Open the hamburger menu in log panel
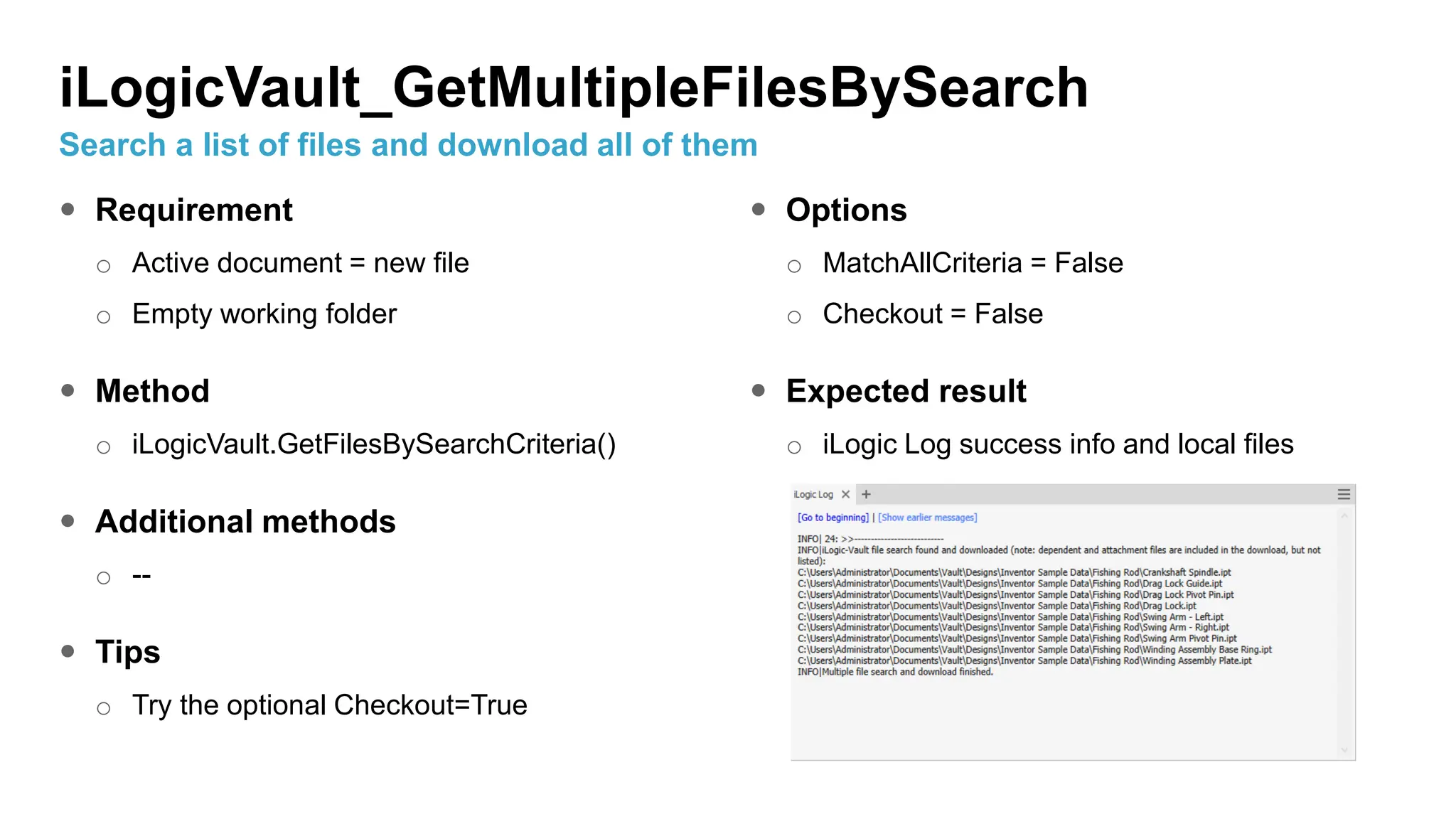The image size is (1456, 819). click(x=1344, y=494)
